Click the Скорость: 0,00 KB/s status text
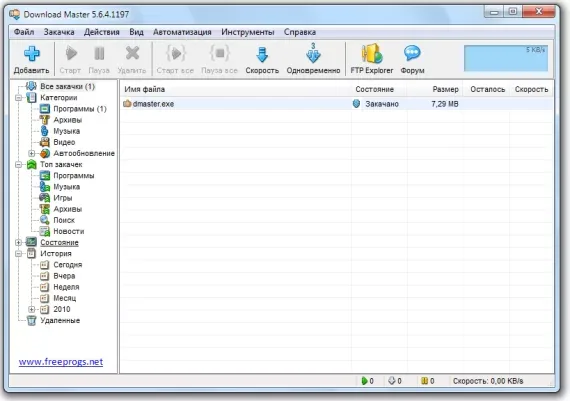 coord(488,381)
